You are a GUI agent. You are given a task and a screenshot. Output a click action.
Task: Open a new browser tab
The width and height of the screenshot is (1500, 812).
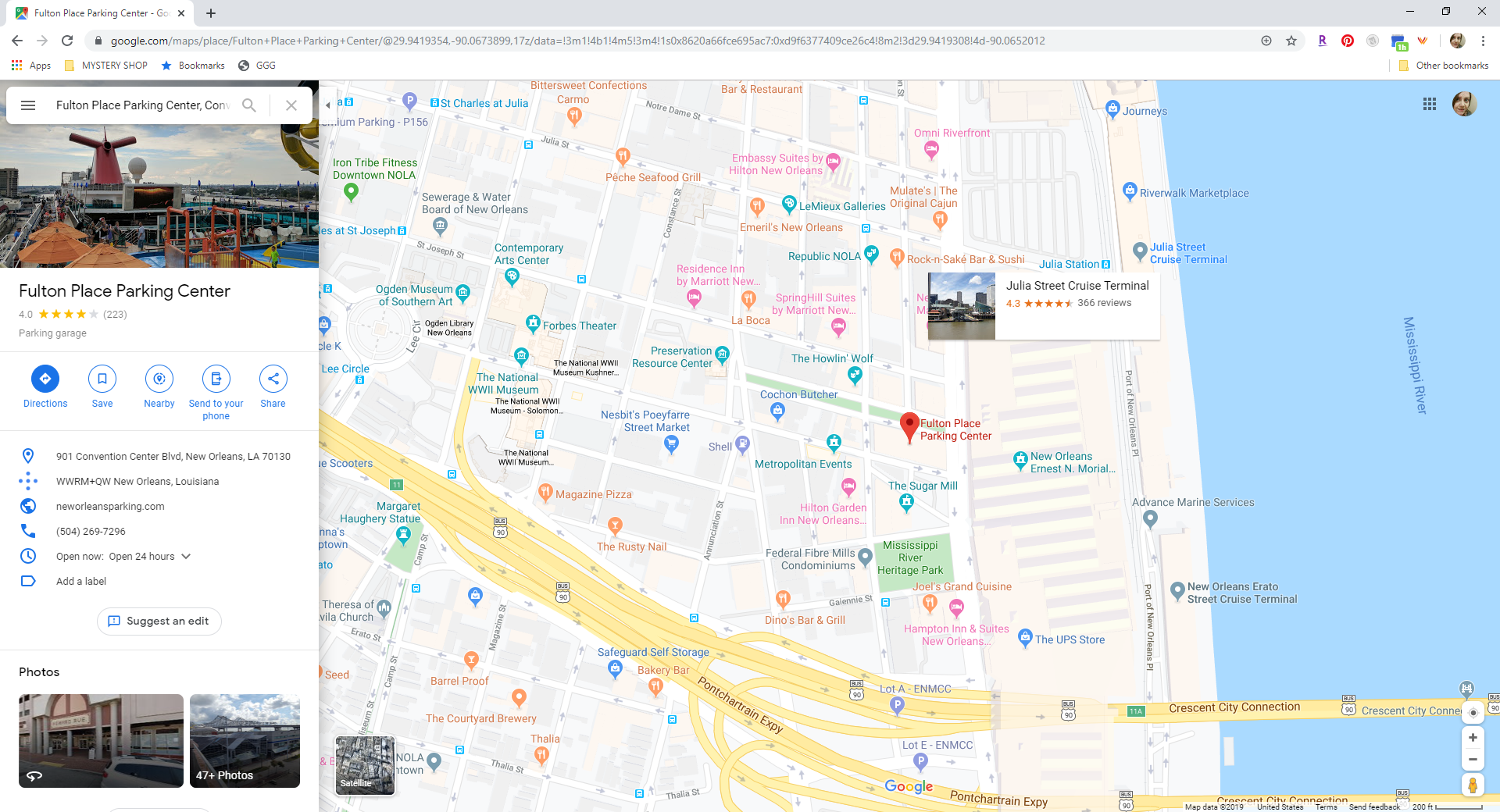(211, 13)
